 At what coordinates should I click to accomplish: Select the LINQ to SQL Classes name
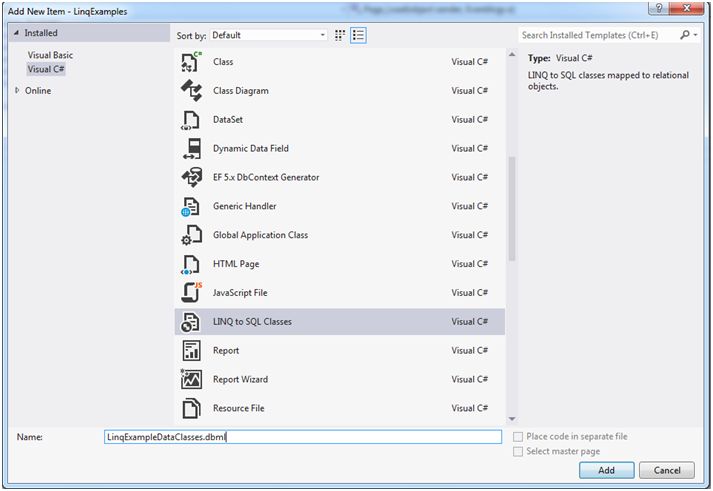(x=252, y=322)
